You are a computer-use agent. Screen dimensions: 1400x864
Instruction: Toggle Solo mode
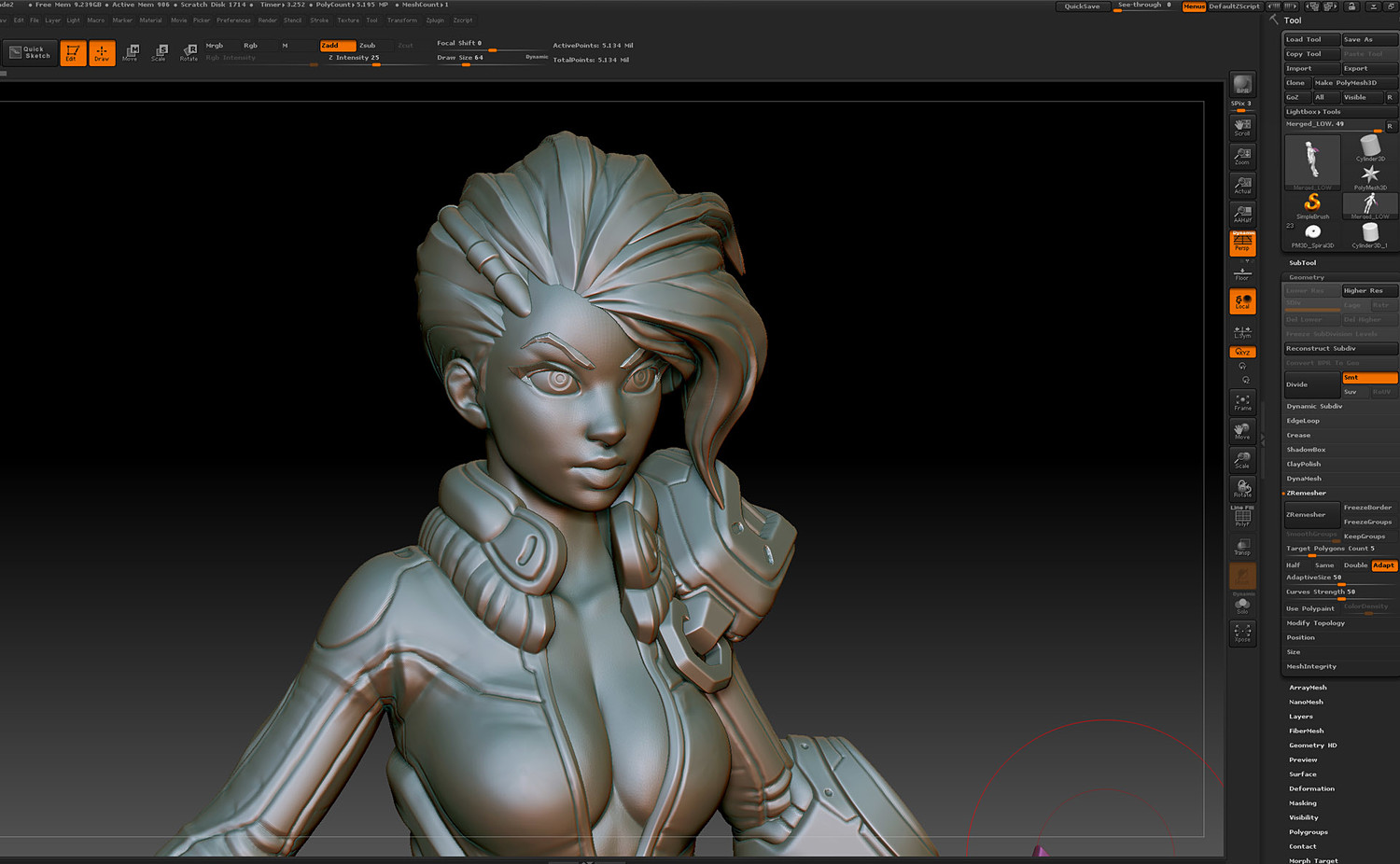tap(1242, 606)
